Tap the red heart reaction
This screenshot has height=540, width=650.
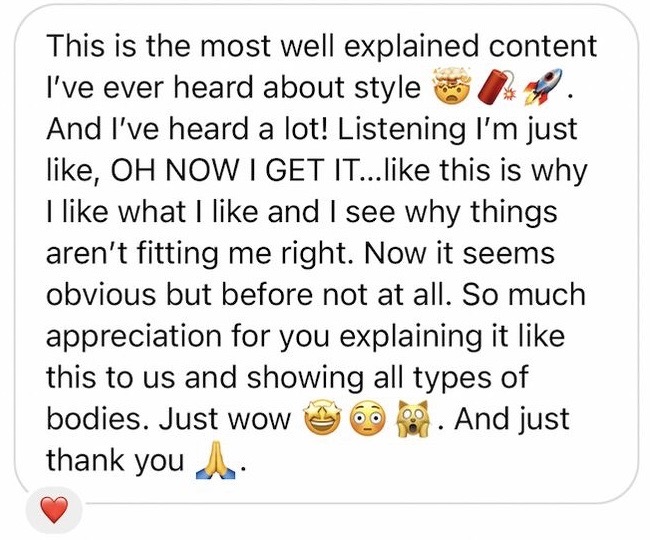(x=54, y=511)
